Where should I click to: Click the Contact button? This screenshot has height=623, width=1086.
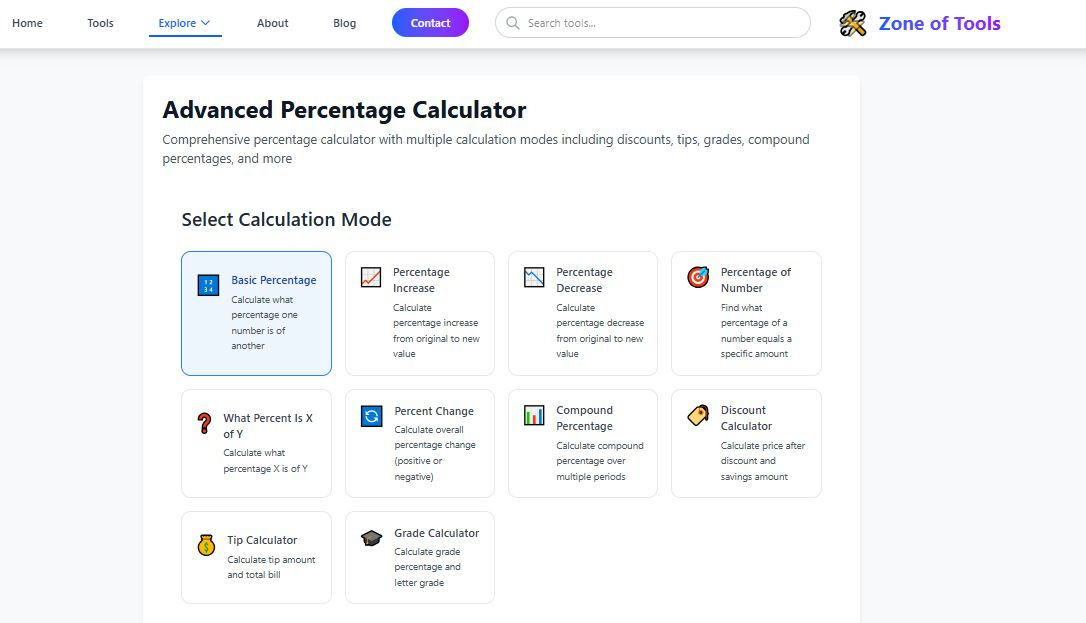pos(430,22)
